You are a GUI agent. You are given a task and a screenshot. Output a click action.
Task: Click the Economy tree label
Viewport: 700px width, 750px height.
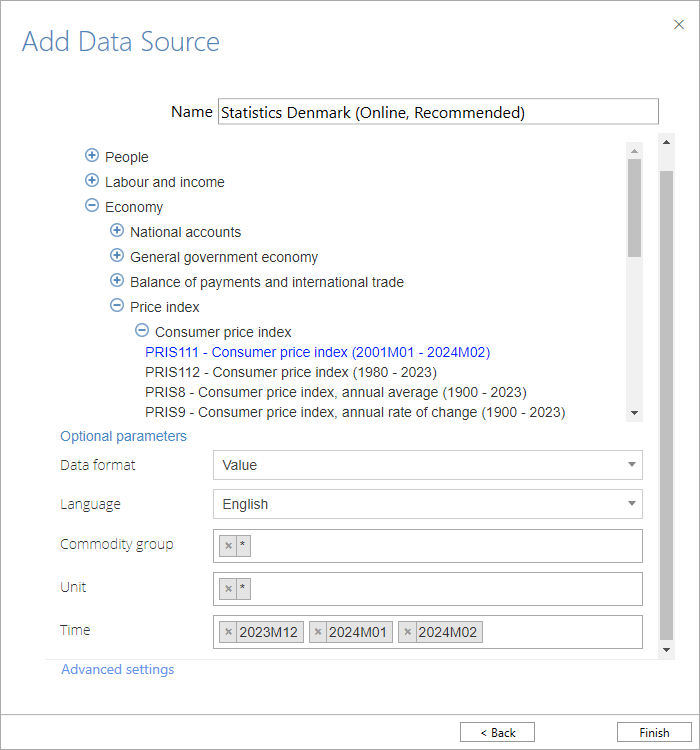coord(134,207)
